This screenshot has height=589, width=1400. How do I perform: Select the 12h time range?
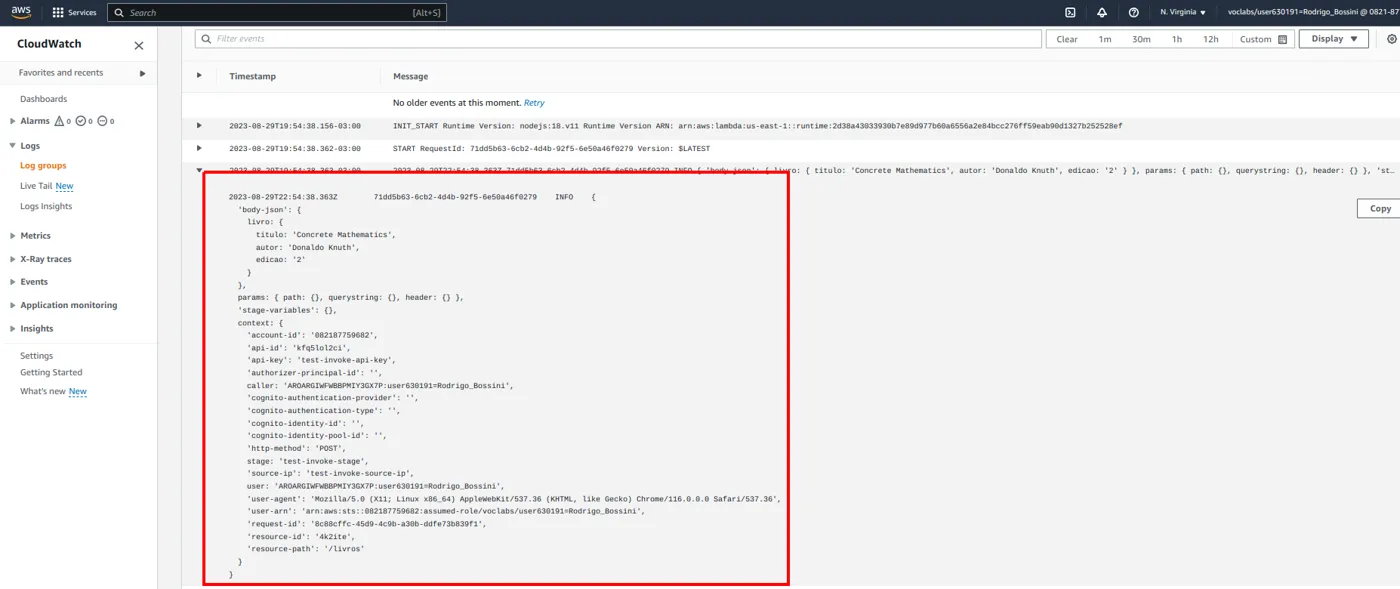click(1211, 39)
